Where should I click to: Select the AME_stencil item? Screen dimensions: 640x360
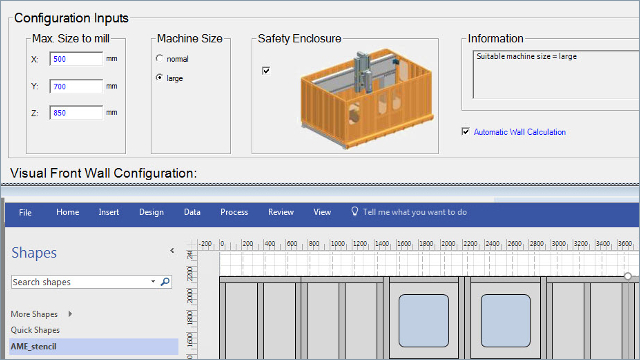[x=94, y=347]
